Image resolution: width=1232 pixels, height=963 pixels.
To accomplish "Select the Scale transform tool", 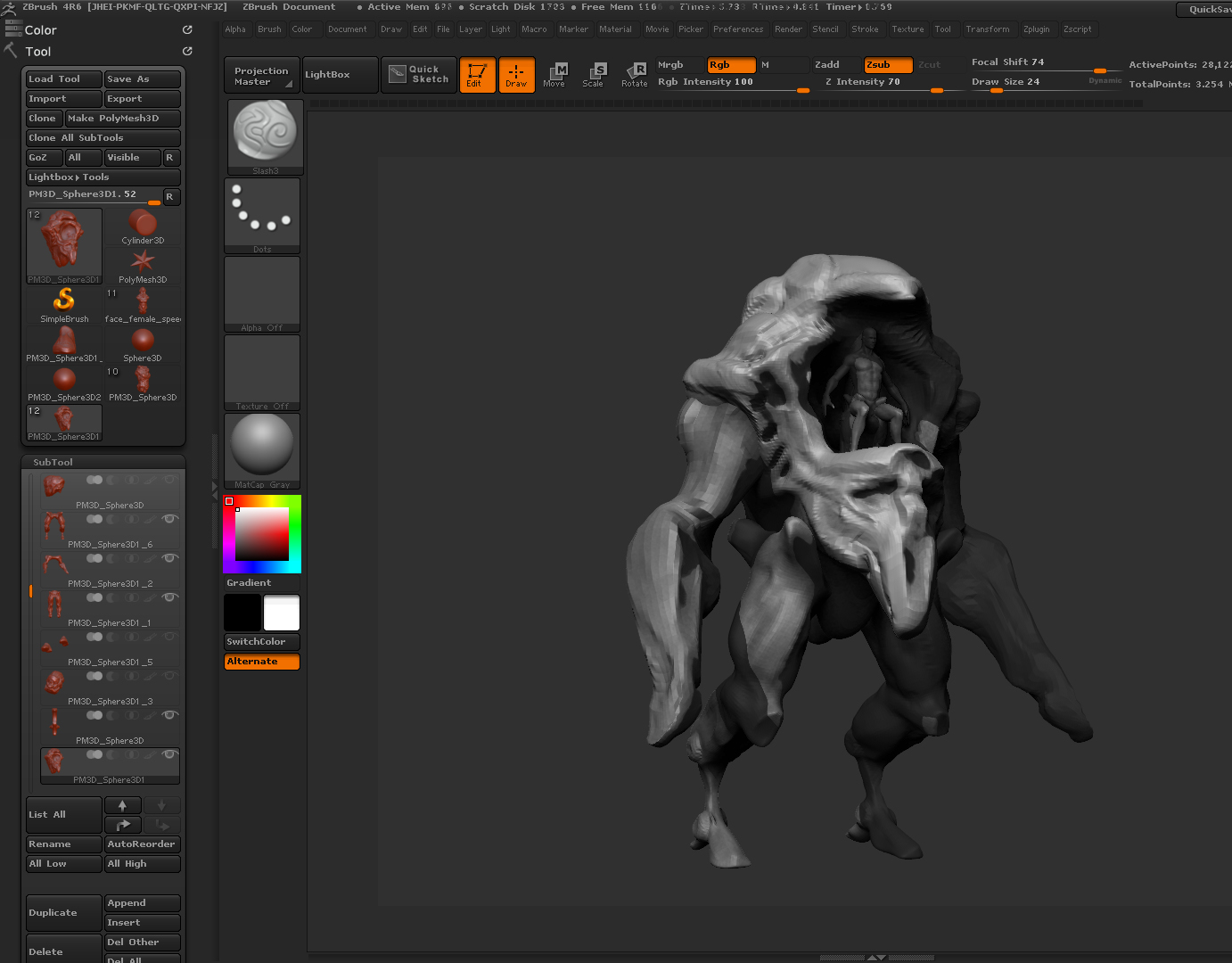I will point(594,75).
